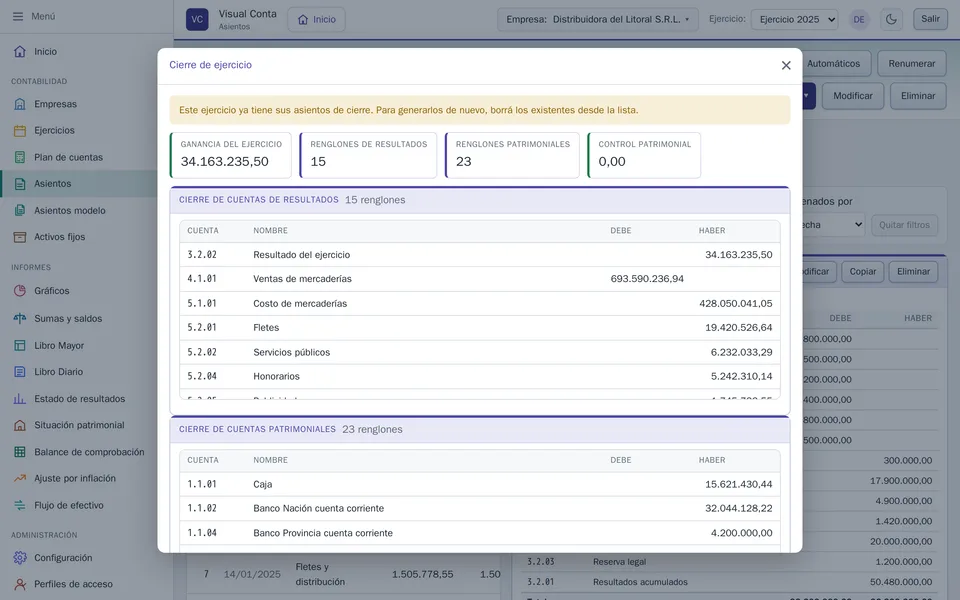Click the Empresas building icon
The height and width of the screenshot is (600, 960).
tap(20, 104)
